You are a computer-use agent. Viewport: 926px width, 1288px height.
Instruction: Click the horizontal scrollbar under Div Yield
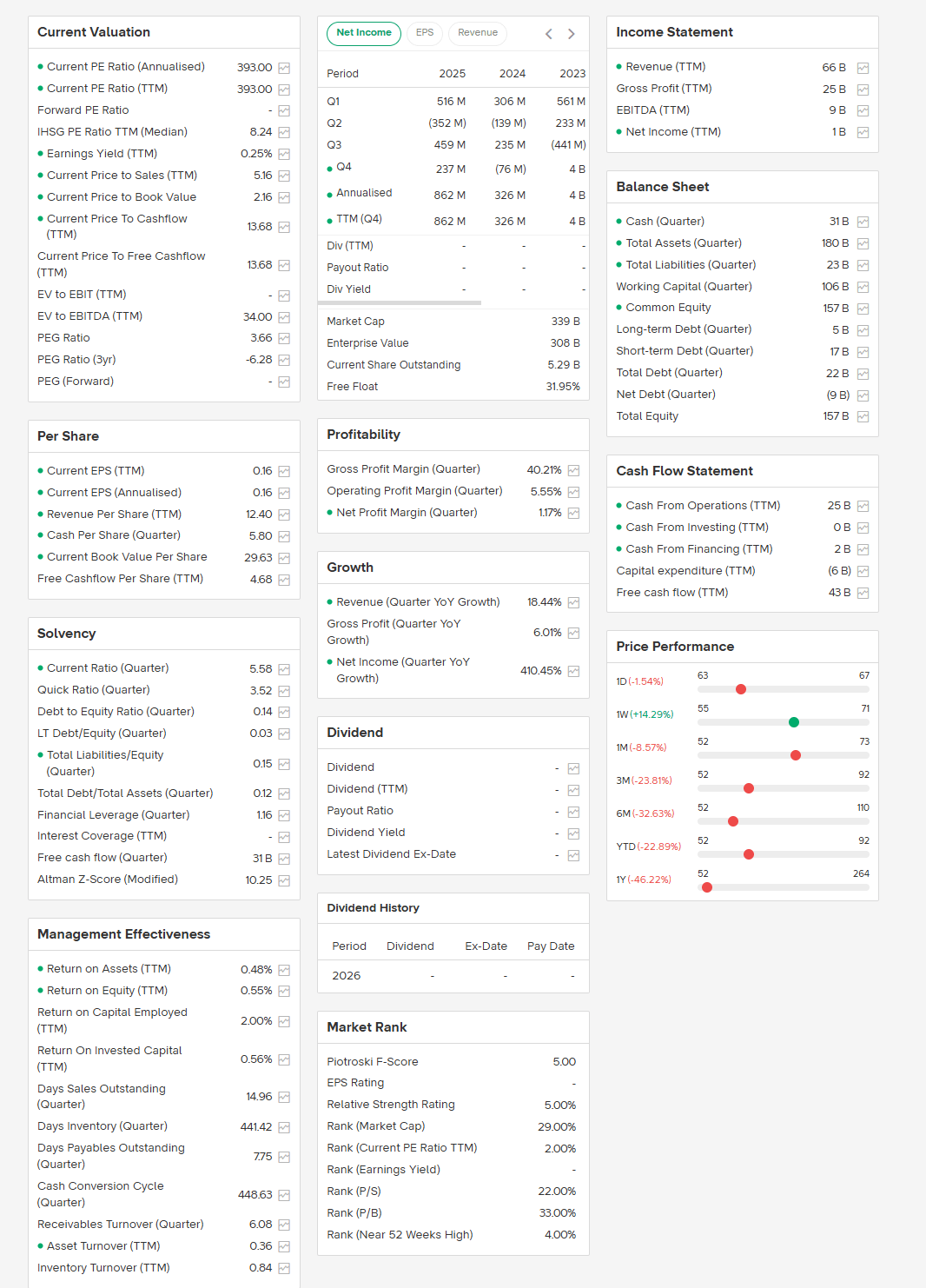point(400,302)
